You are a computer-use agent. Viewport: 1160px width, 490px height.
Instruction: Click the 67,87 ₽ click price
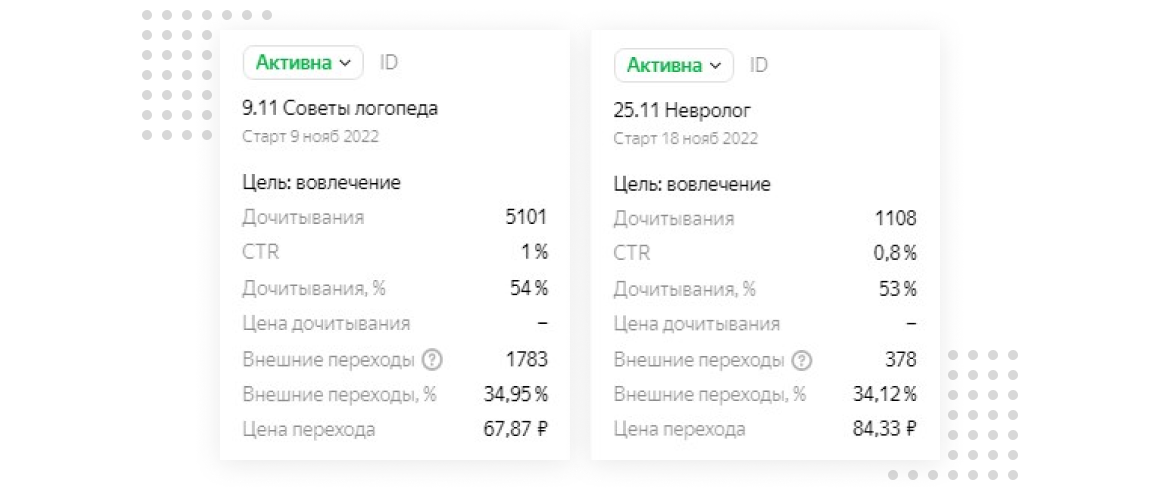point(516,429)
